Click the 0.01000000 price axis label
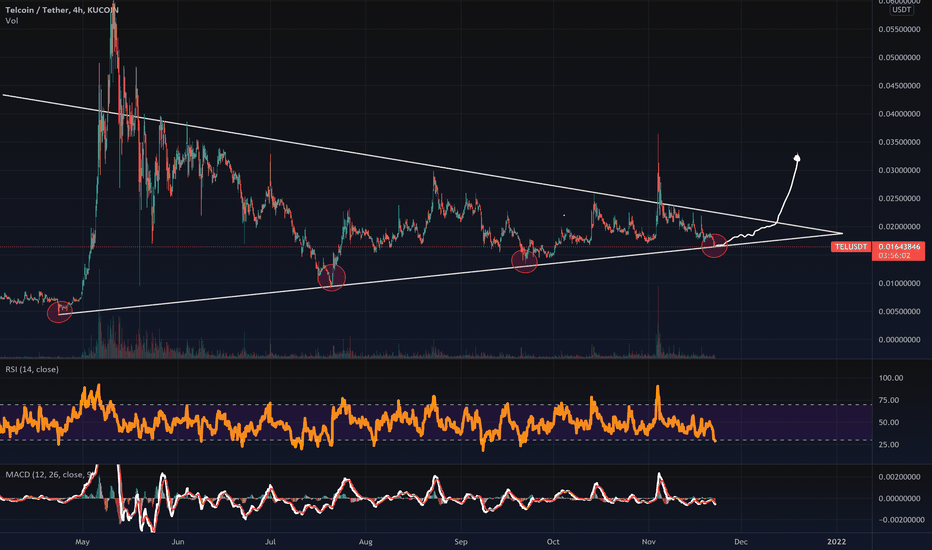 pos(899,284)
